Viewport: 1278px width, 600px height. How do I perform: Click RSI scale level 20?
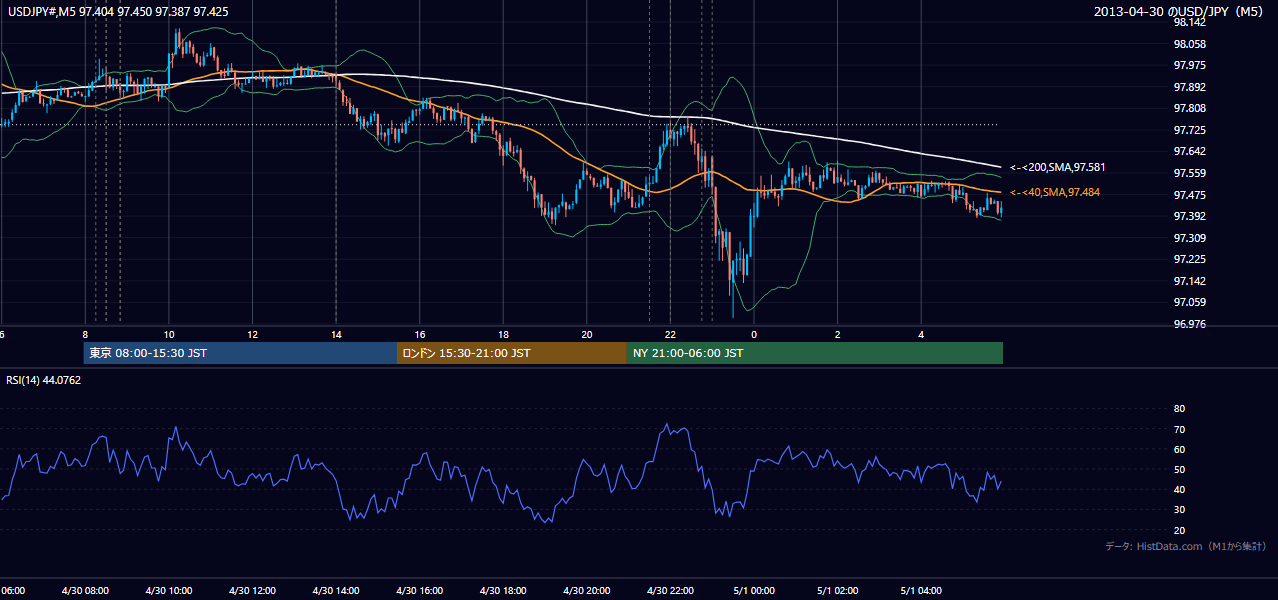1179,530
